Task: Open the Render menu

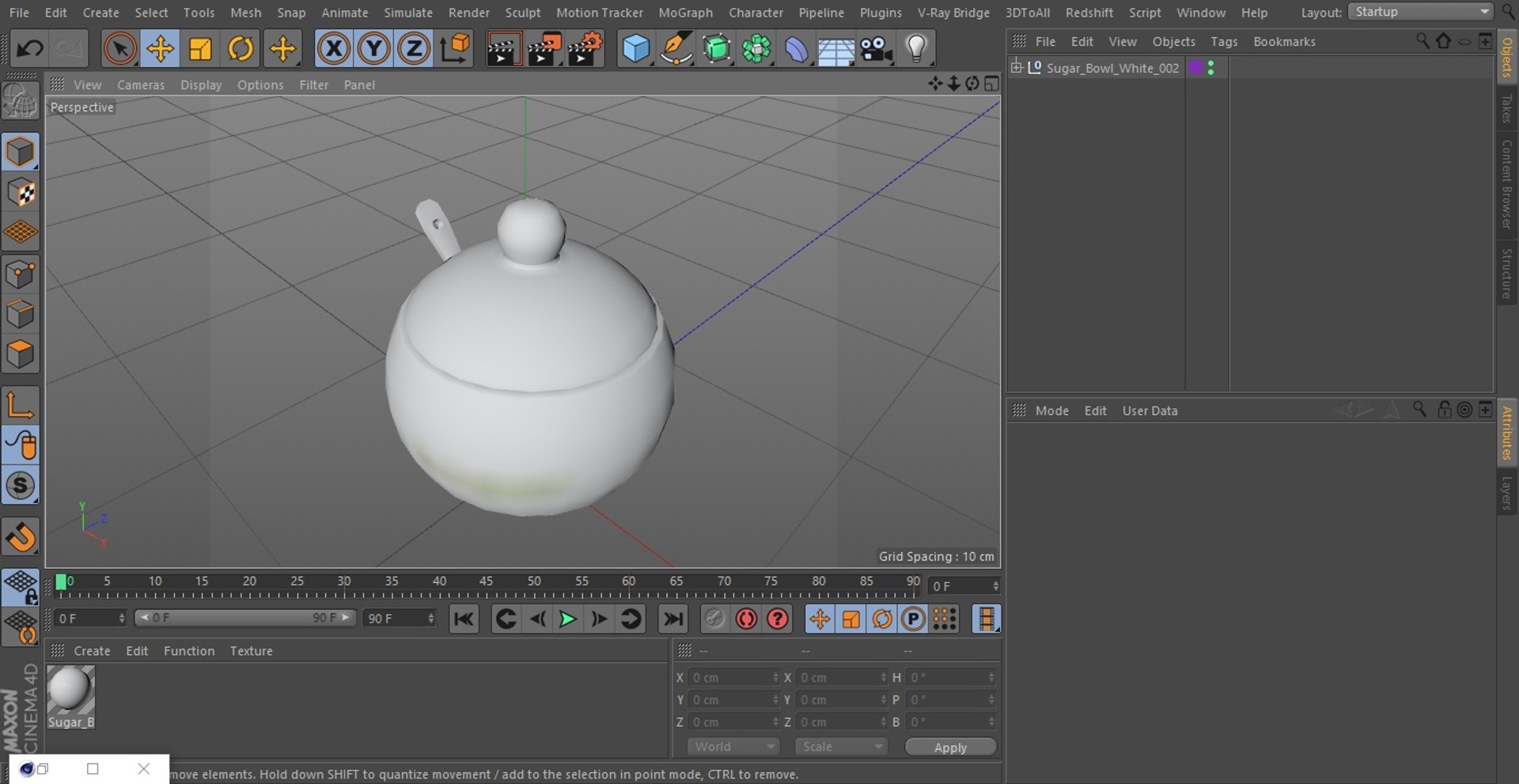Action: click(x=469, y=13)
